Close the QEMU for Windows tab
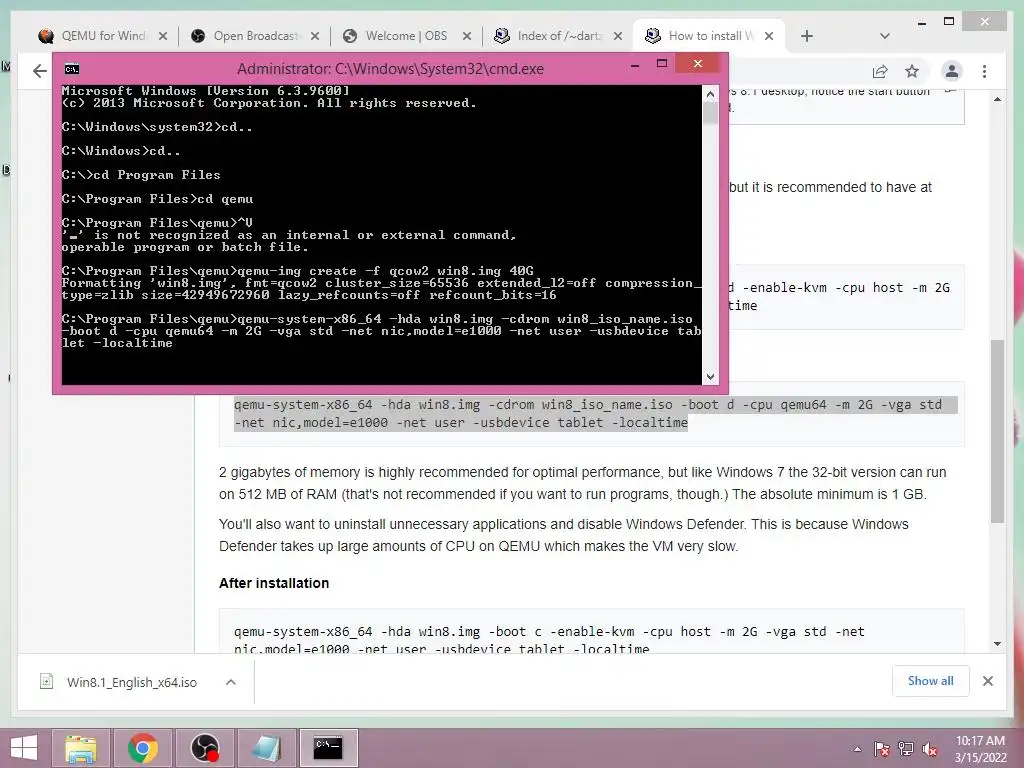Viewport: 1024px width, 768px height. (163, 37)
